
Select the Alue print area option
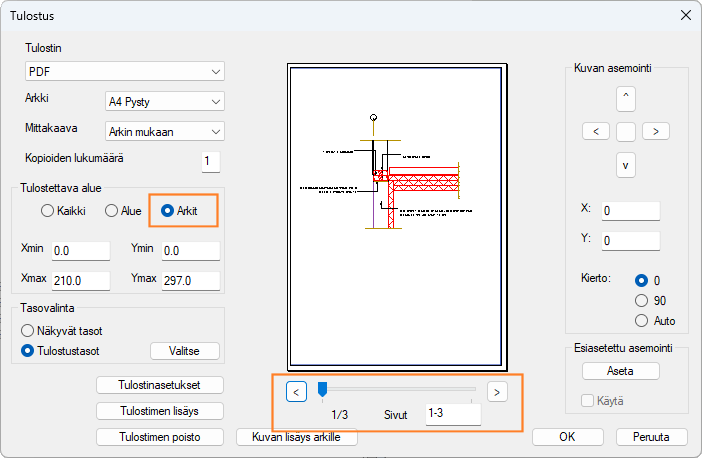(x=112, y=211)
